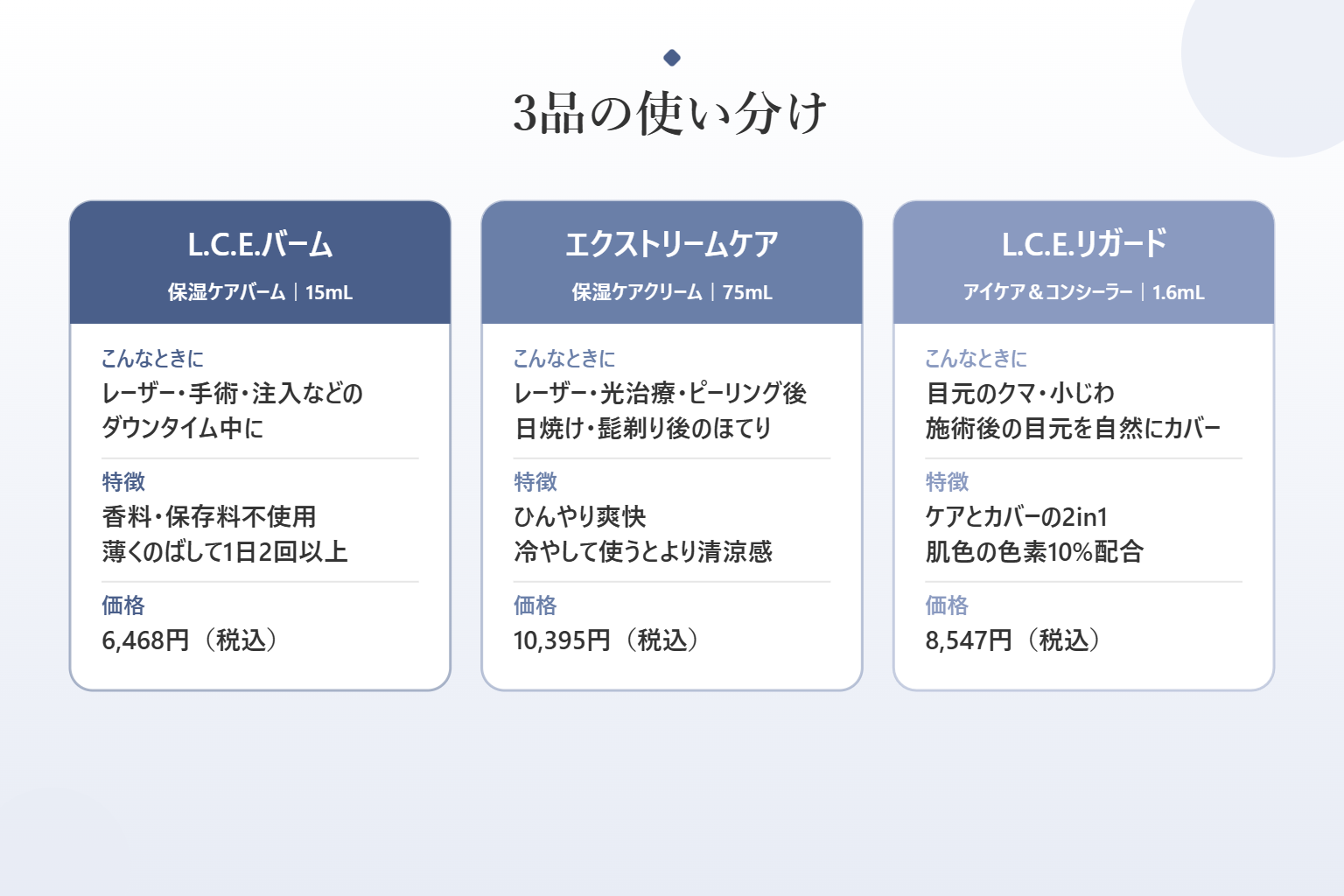Click text 肌色の色素10%配合
The width and height of the screenshot is (1344, 896).
click(x=1034, y=552)
